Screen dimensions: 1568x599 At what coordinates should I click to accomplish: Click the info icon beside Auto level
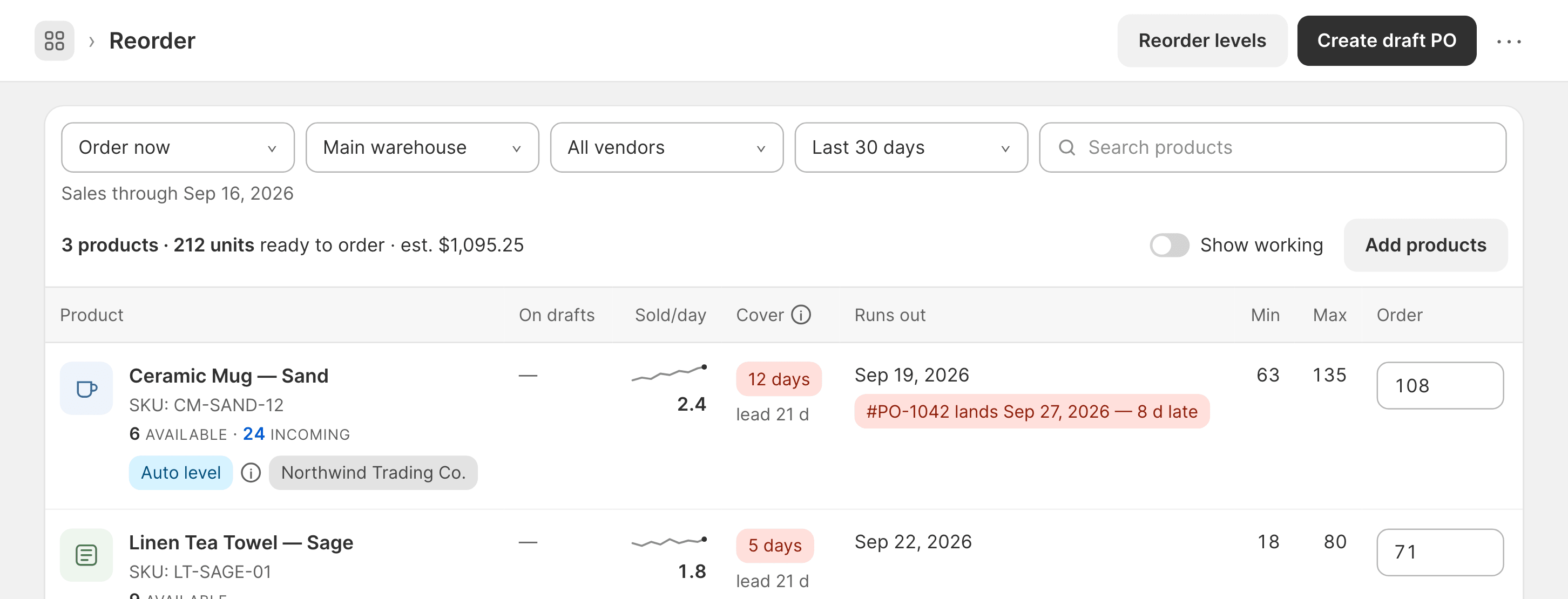coord(251,473)
